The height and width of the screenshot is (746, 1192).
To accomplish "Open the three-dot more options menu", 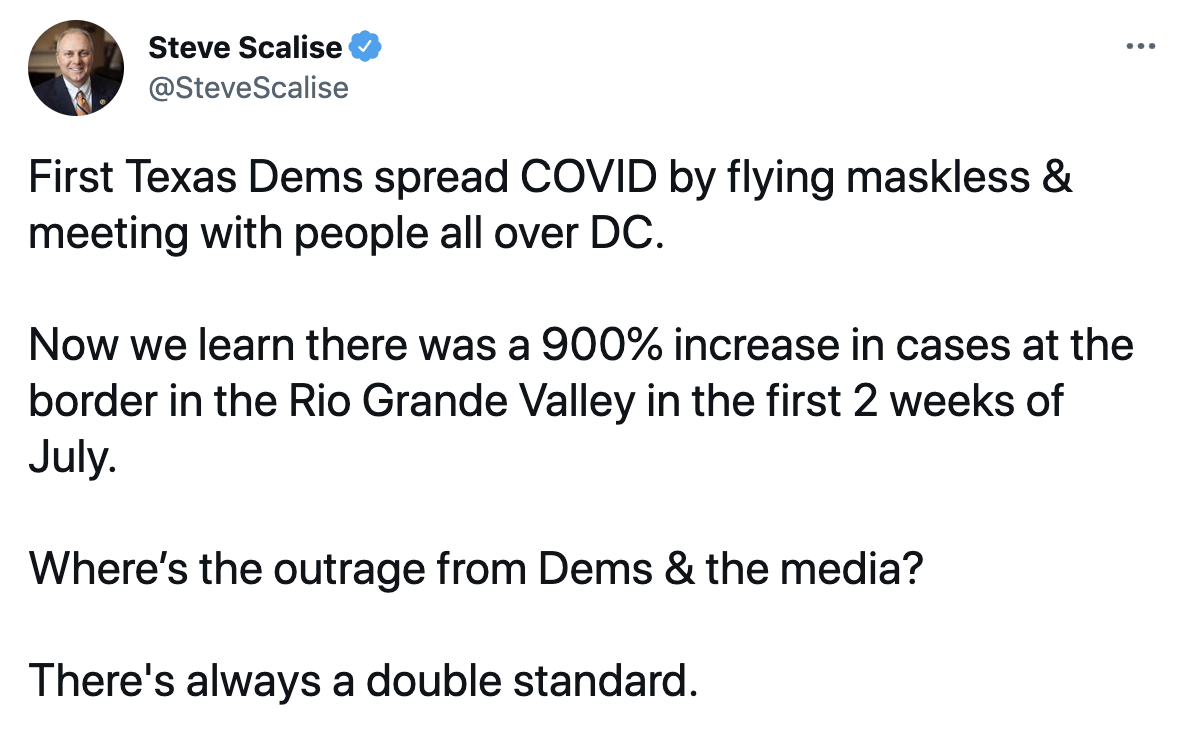I will [x=1140, y=47].
